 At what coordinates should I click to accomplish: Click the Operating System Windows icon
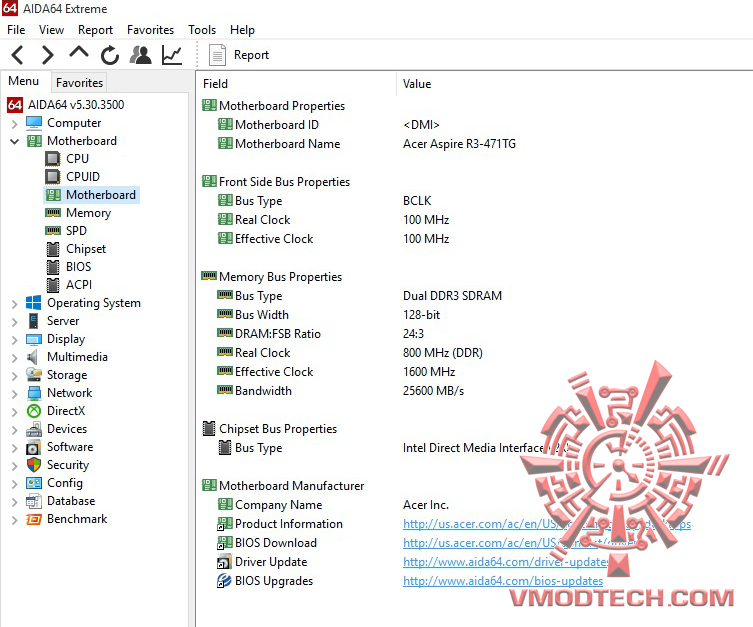coord(34,303)
